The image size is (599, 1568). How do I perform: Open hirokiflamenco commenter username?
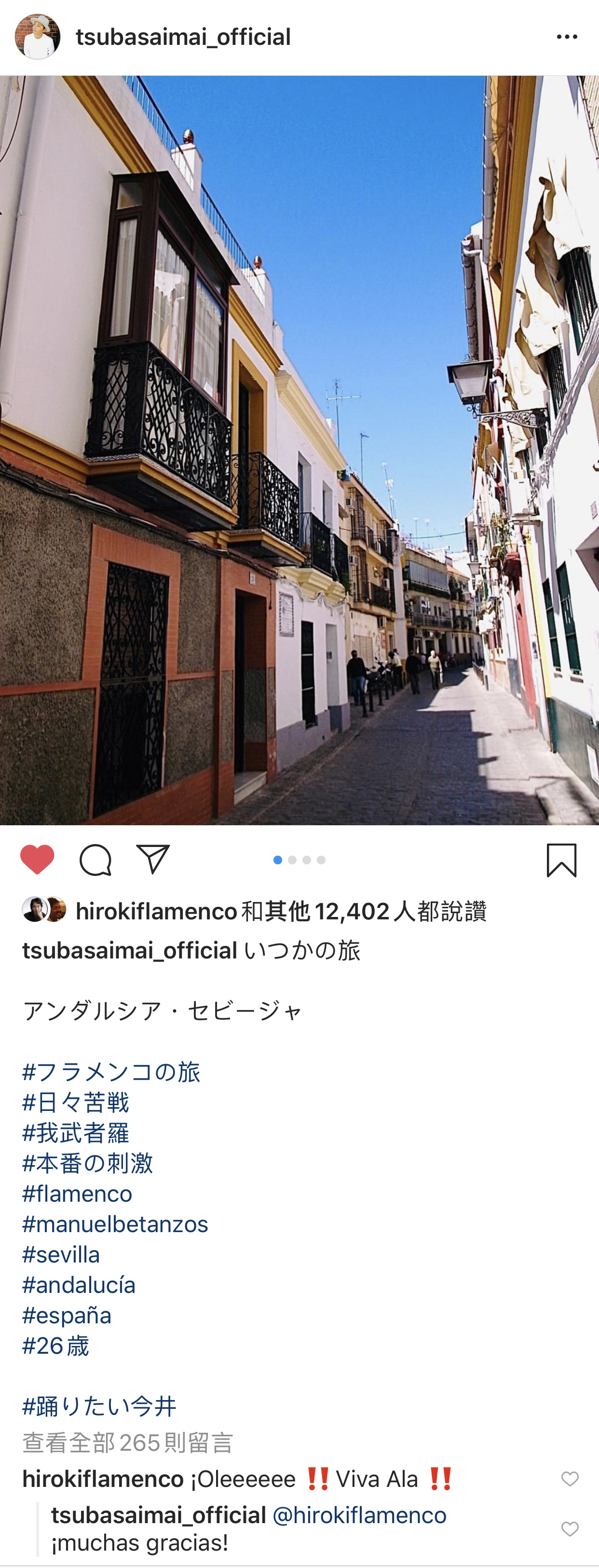click(x=103, y=1479)
